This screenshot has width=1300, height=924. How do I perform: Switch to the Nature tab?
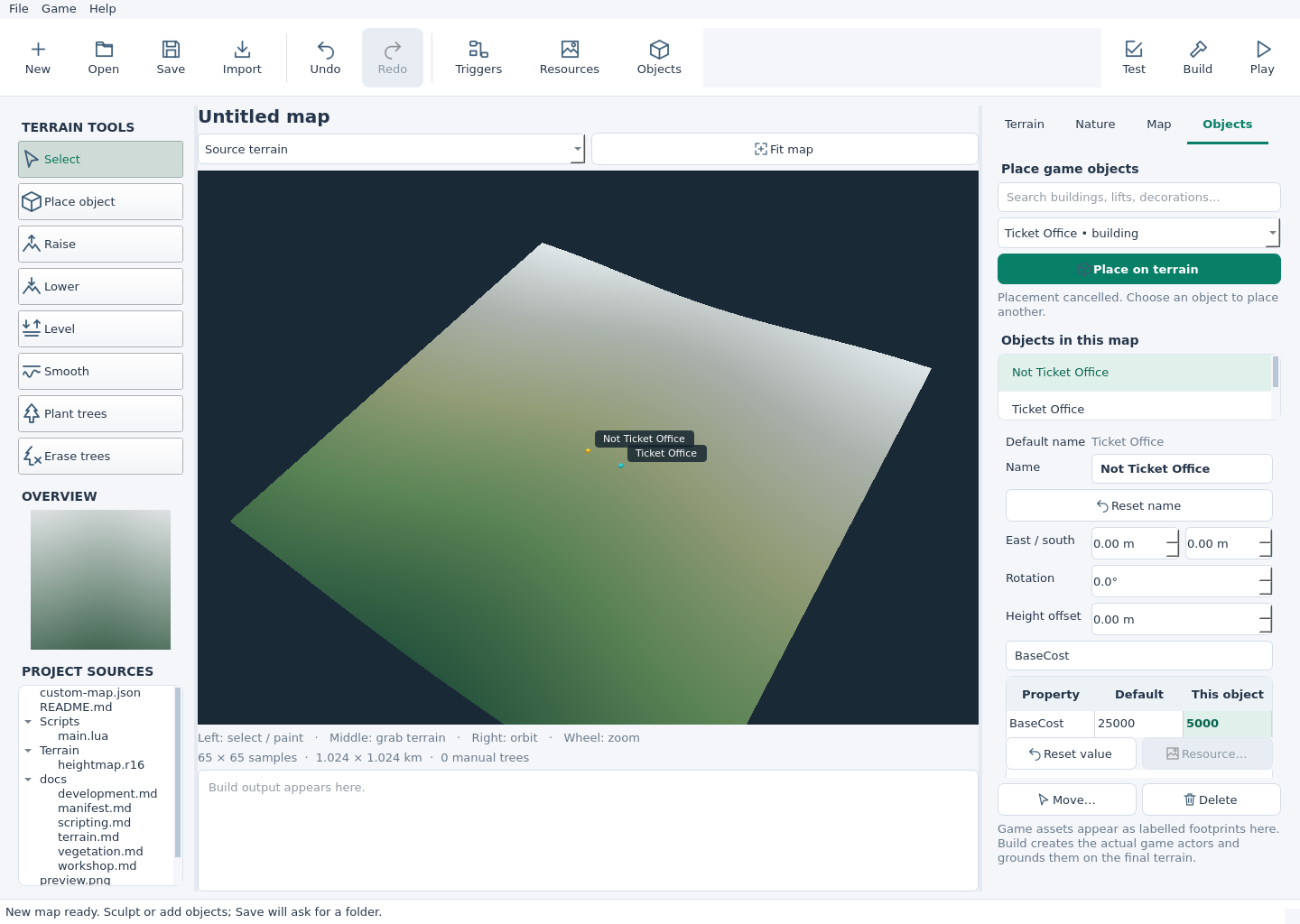click(1095, 125)
